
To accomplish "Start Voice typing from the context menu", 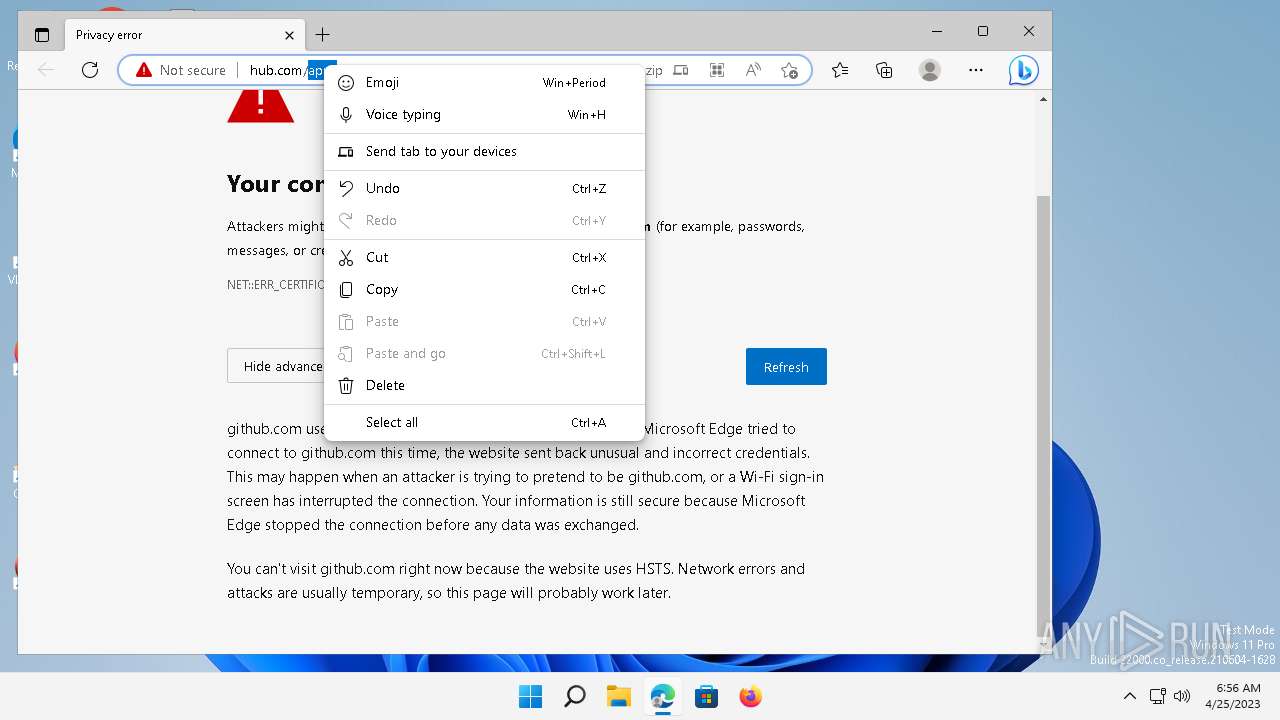I will (484, 115).
